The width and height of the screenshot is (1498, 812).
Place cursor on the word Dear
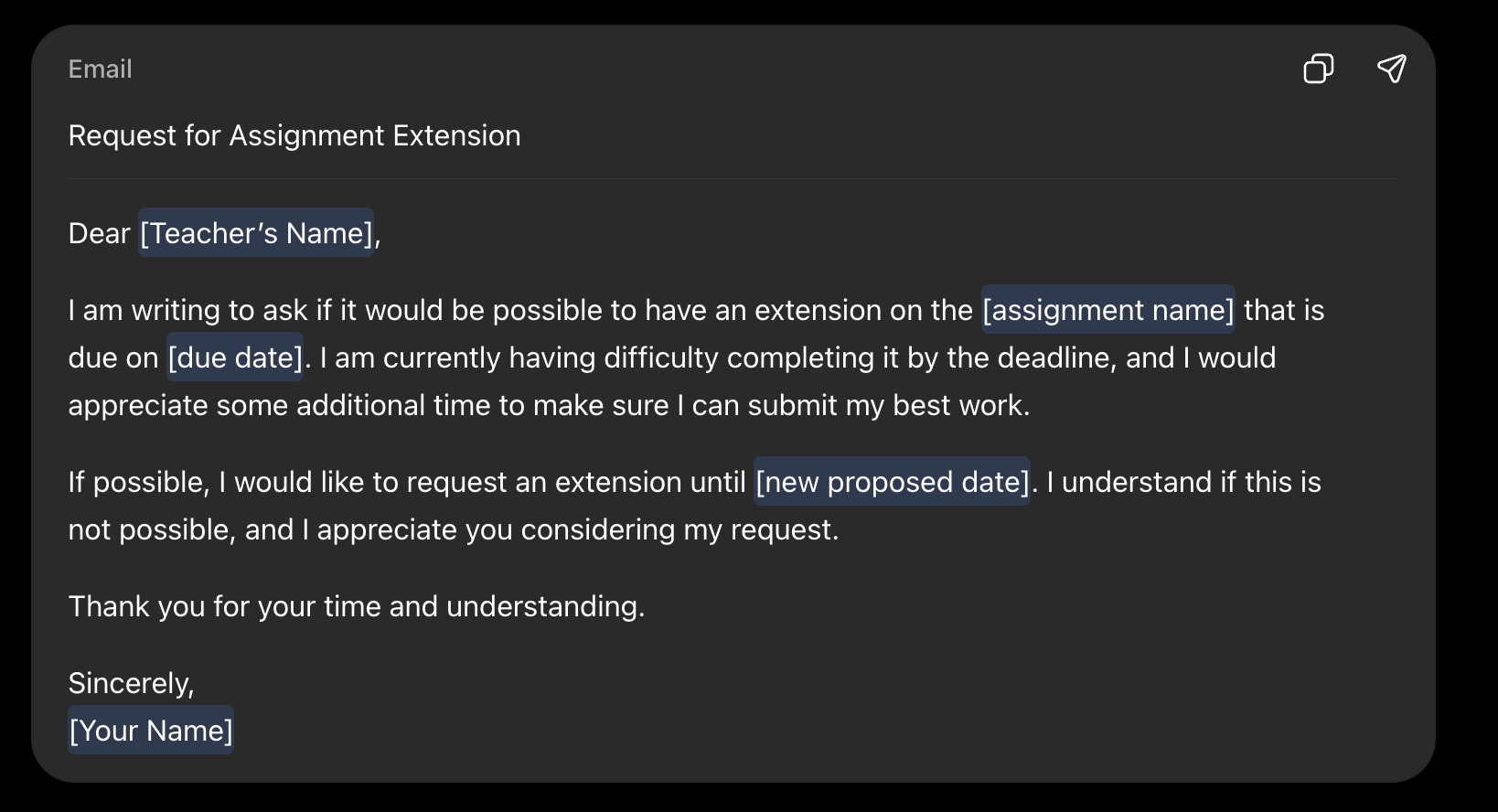tap(99, 233)
